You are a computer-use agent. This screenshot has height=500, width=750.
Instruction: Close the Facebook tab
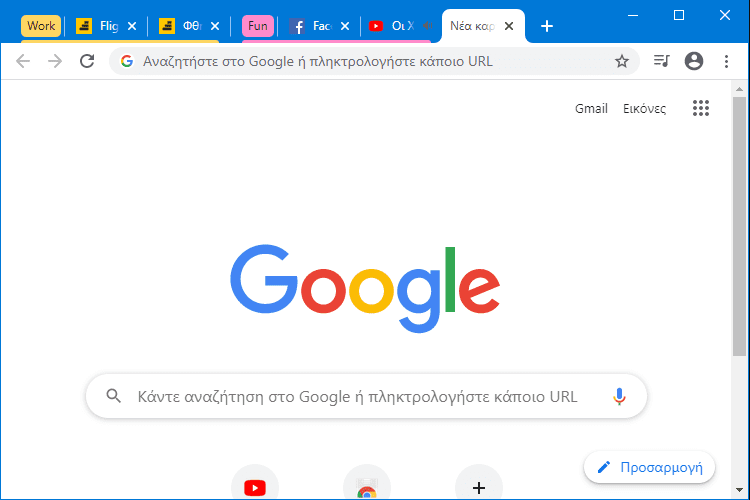coord(345,26)
